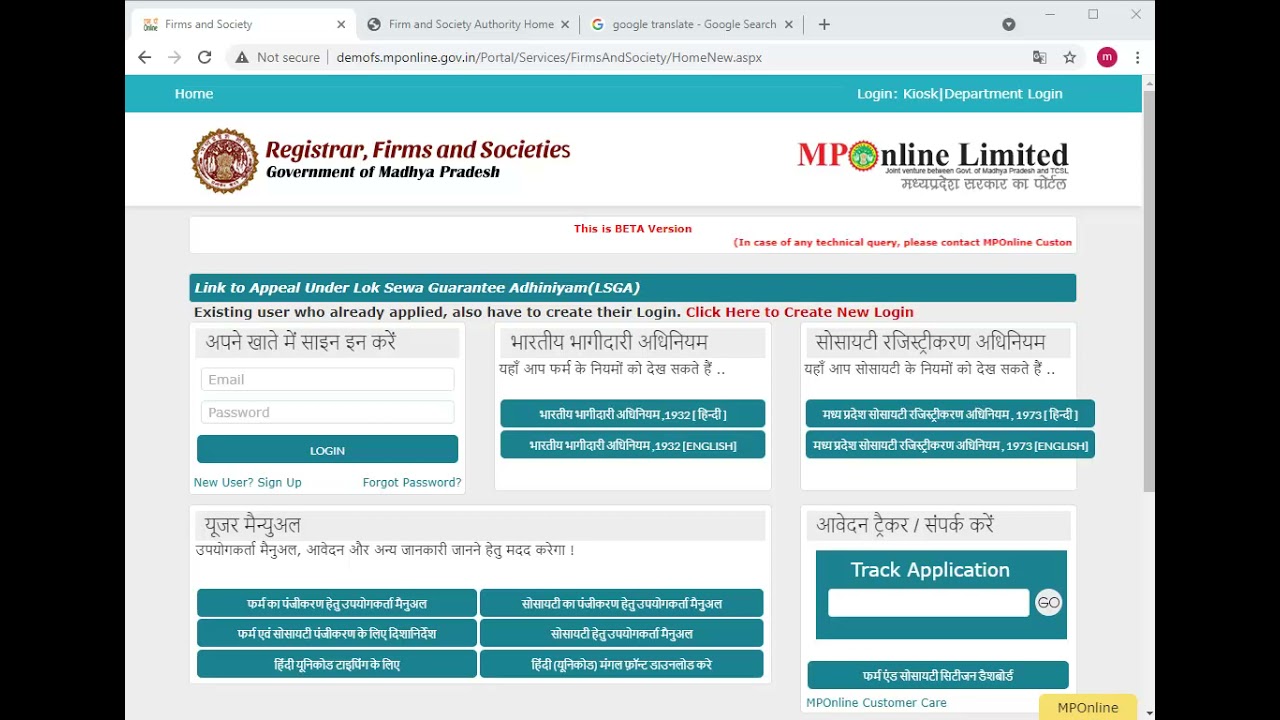Focus the Track Application input box
The image size is (1280, 720).
coord(928,603)
